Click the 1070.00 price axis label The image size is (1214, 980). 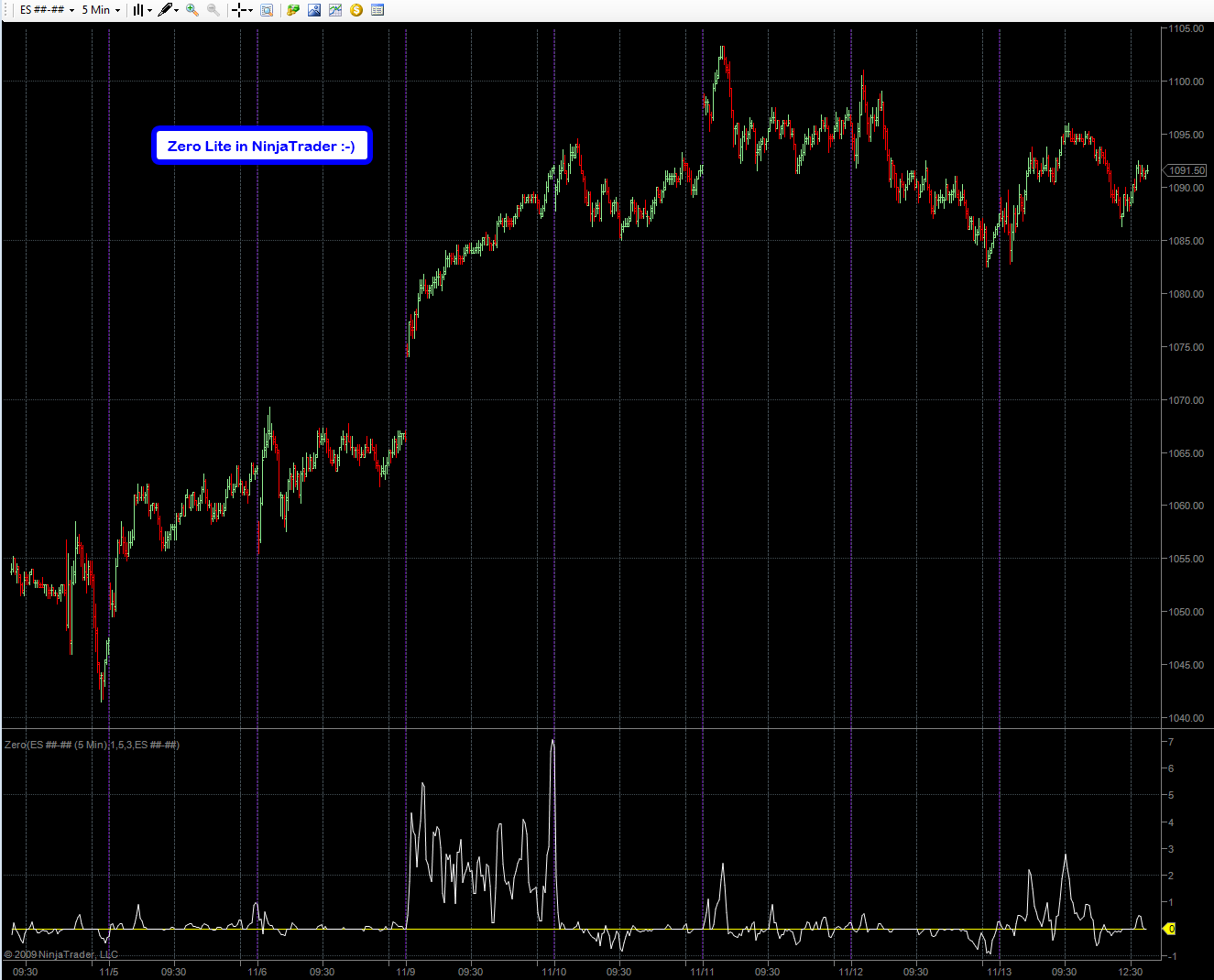(1186, 400)
